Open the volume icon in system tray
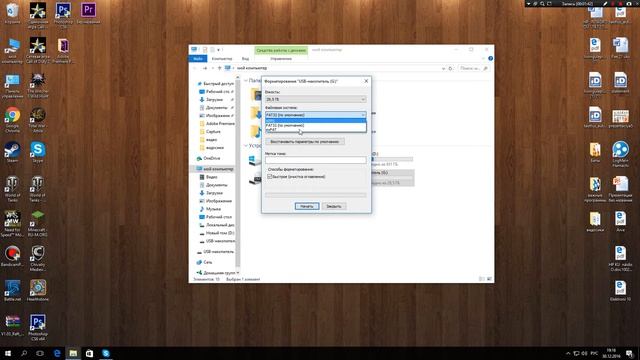 coord(584,353)
